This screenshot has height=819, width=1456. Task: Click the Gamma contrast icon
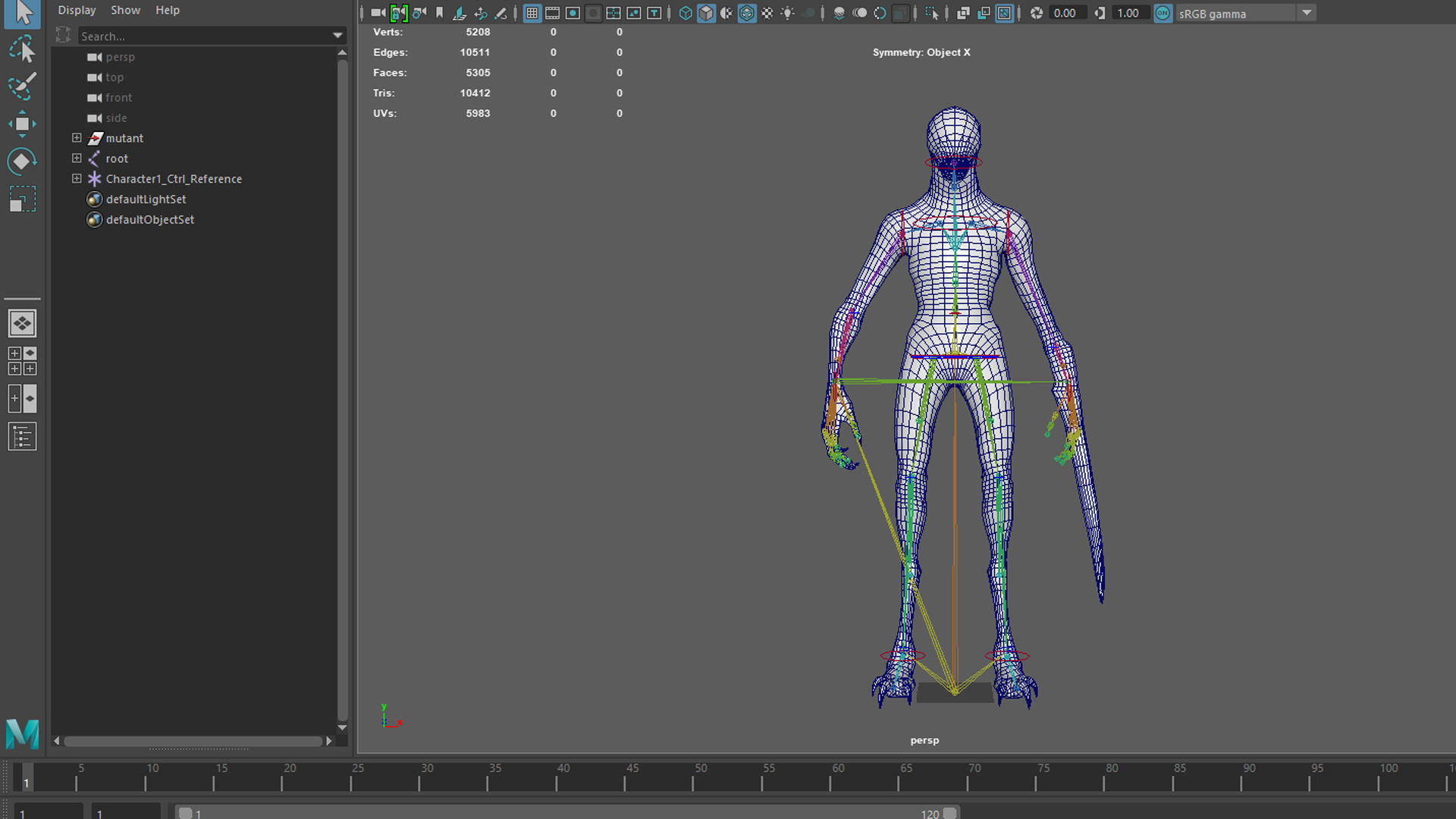(x=1100, y=13)
